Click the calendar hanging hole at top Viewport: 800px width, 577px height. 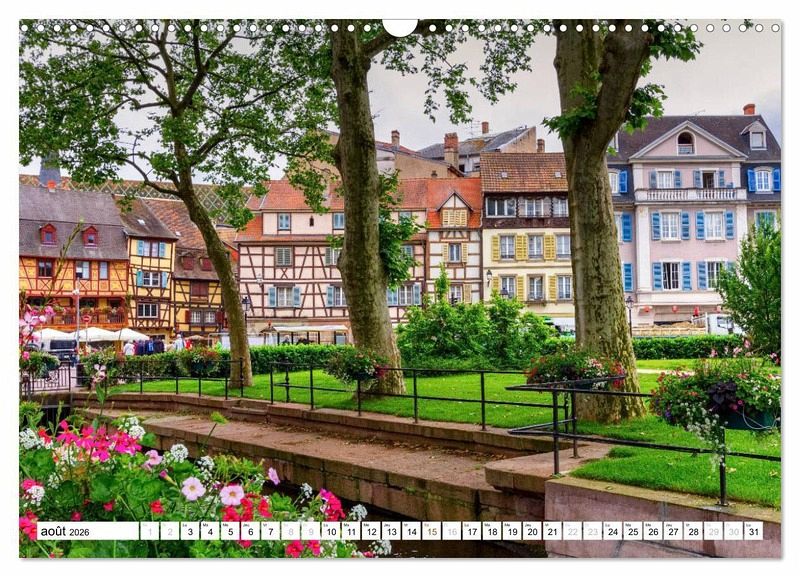400,25
